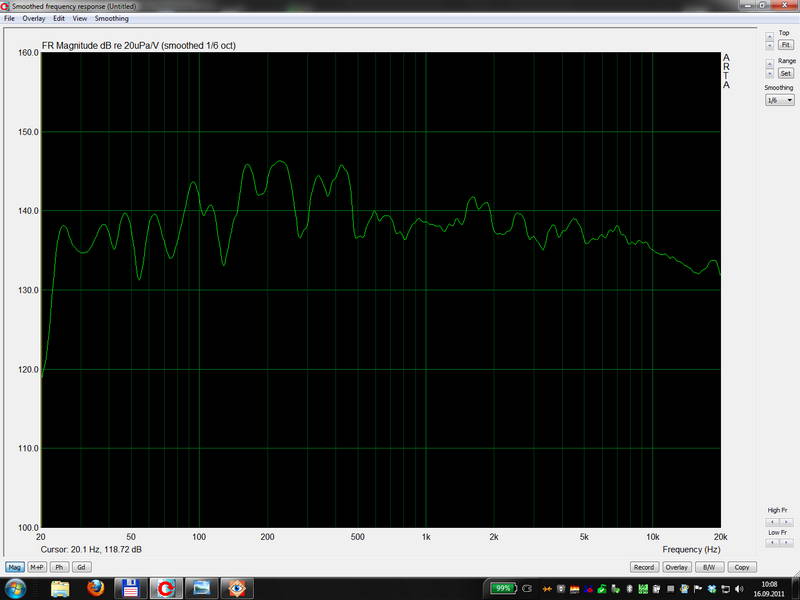800x600 pixels.
Task: Launch Firefox from the taskbar
Action: [x=95, y=588]
